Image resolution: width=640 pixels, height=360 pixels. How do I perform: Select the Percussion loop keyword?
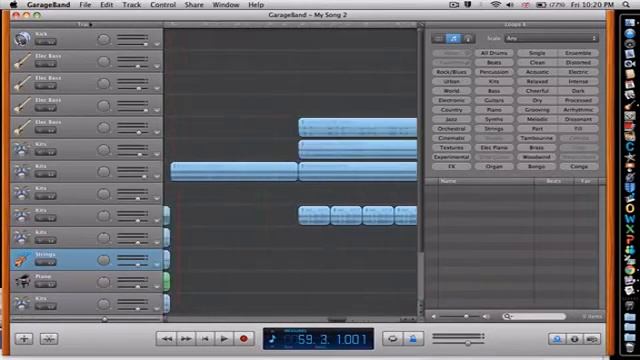(x=494, y=72)
